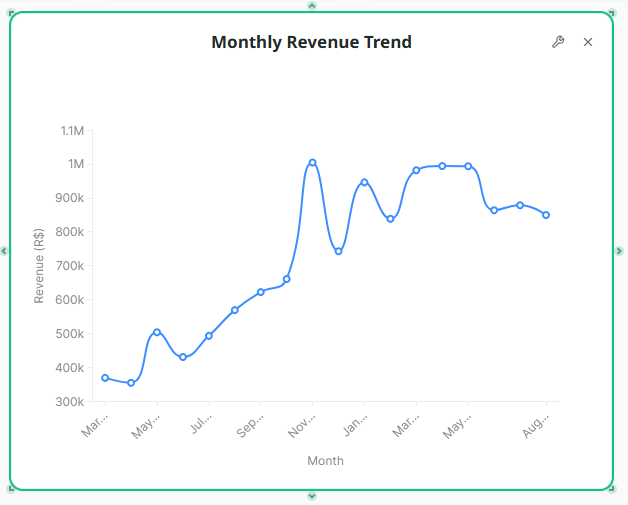Click the Sep data point near 620k

pos(261,292)
